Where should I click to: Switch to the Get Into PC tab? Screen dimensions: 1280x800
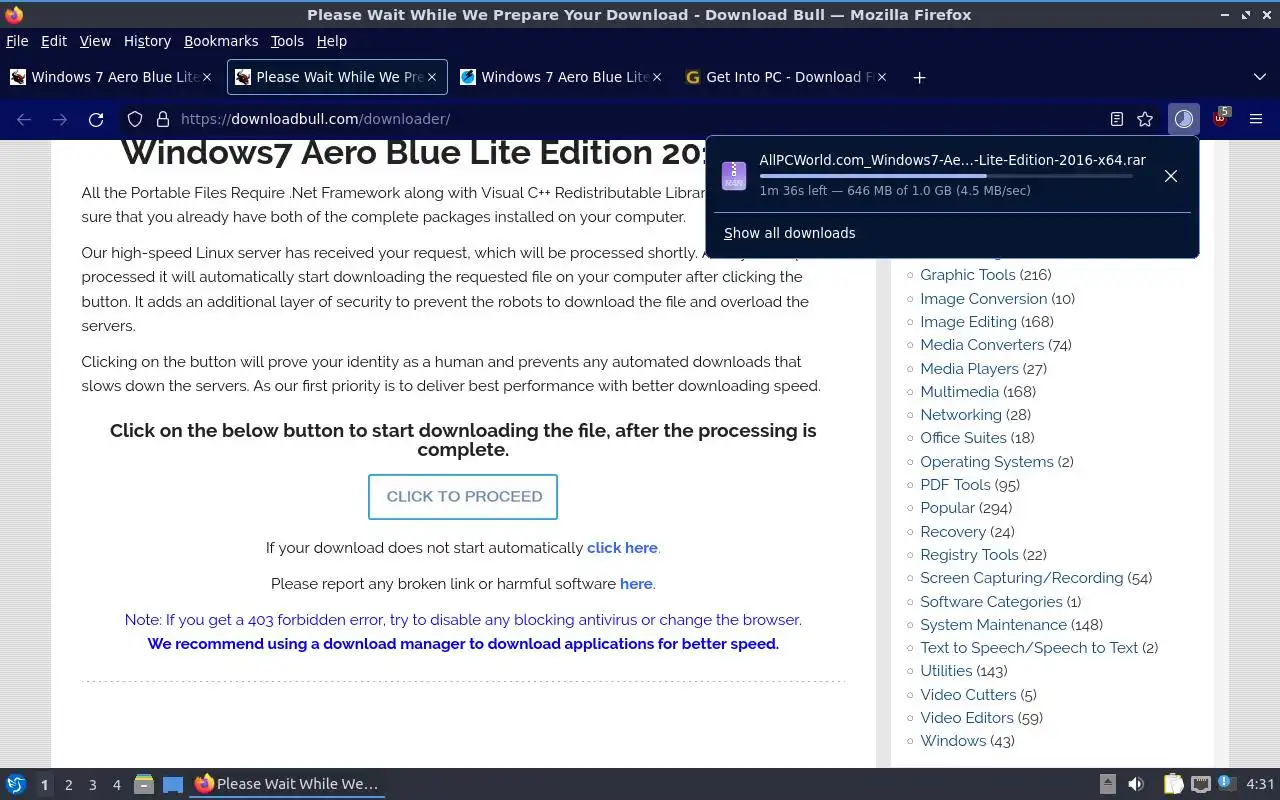tap(787, 77)
